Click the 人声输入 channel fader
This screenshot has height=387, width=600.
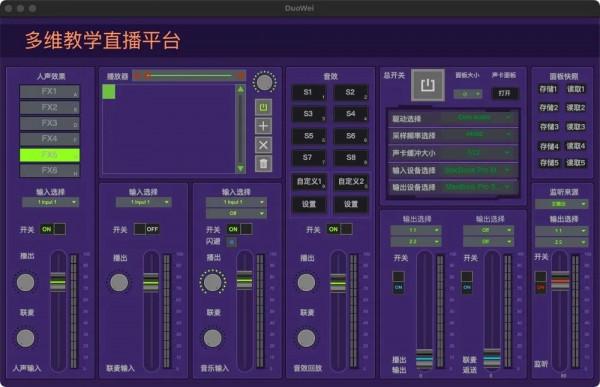(58, 282)
